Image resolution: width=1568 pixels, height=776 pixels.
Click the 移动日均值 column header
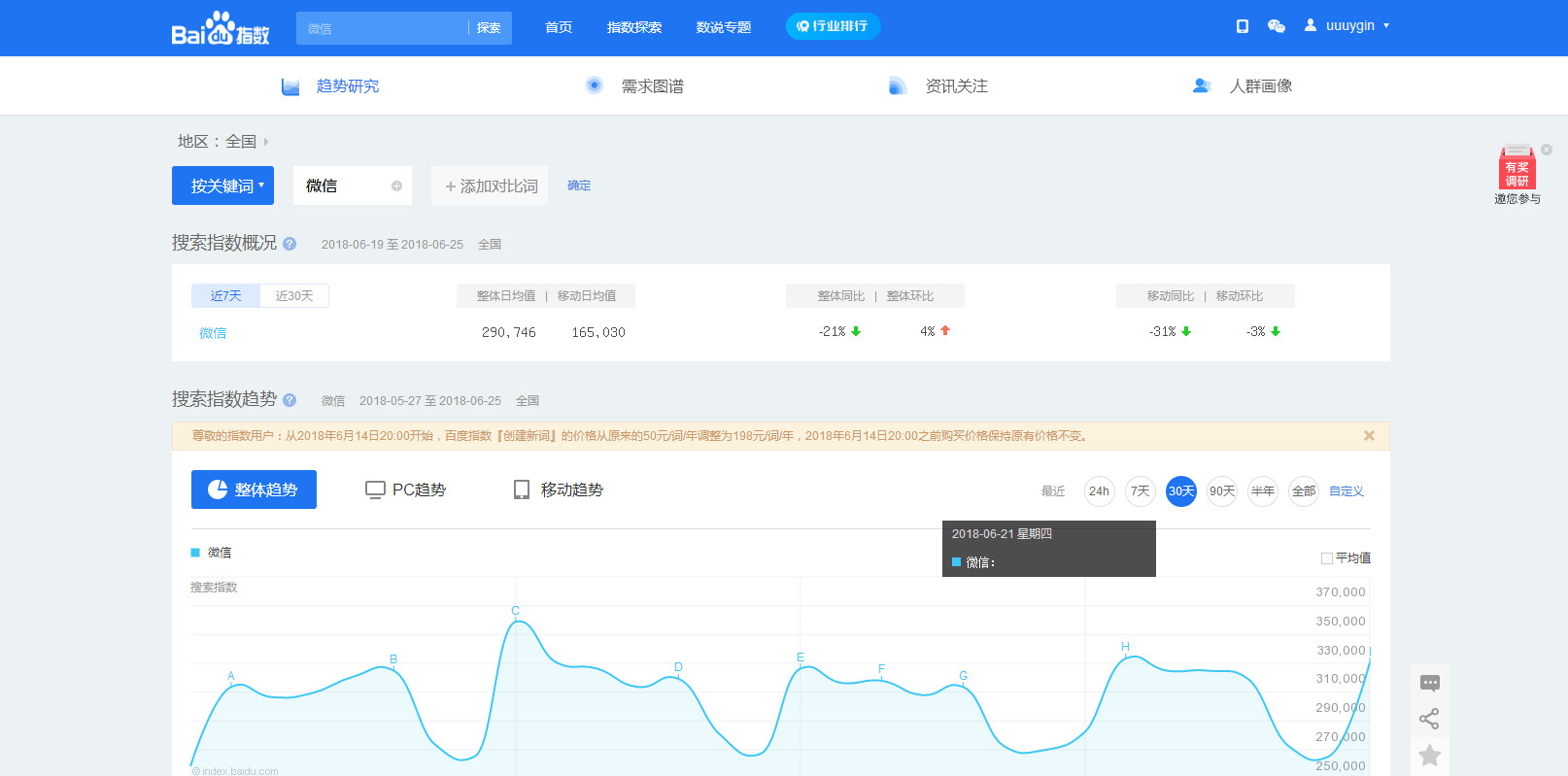click(x=587, y=296)
